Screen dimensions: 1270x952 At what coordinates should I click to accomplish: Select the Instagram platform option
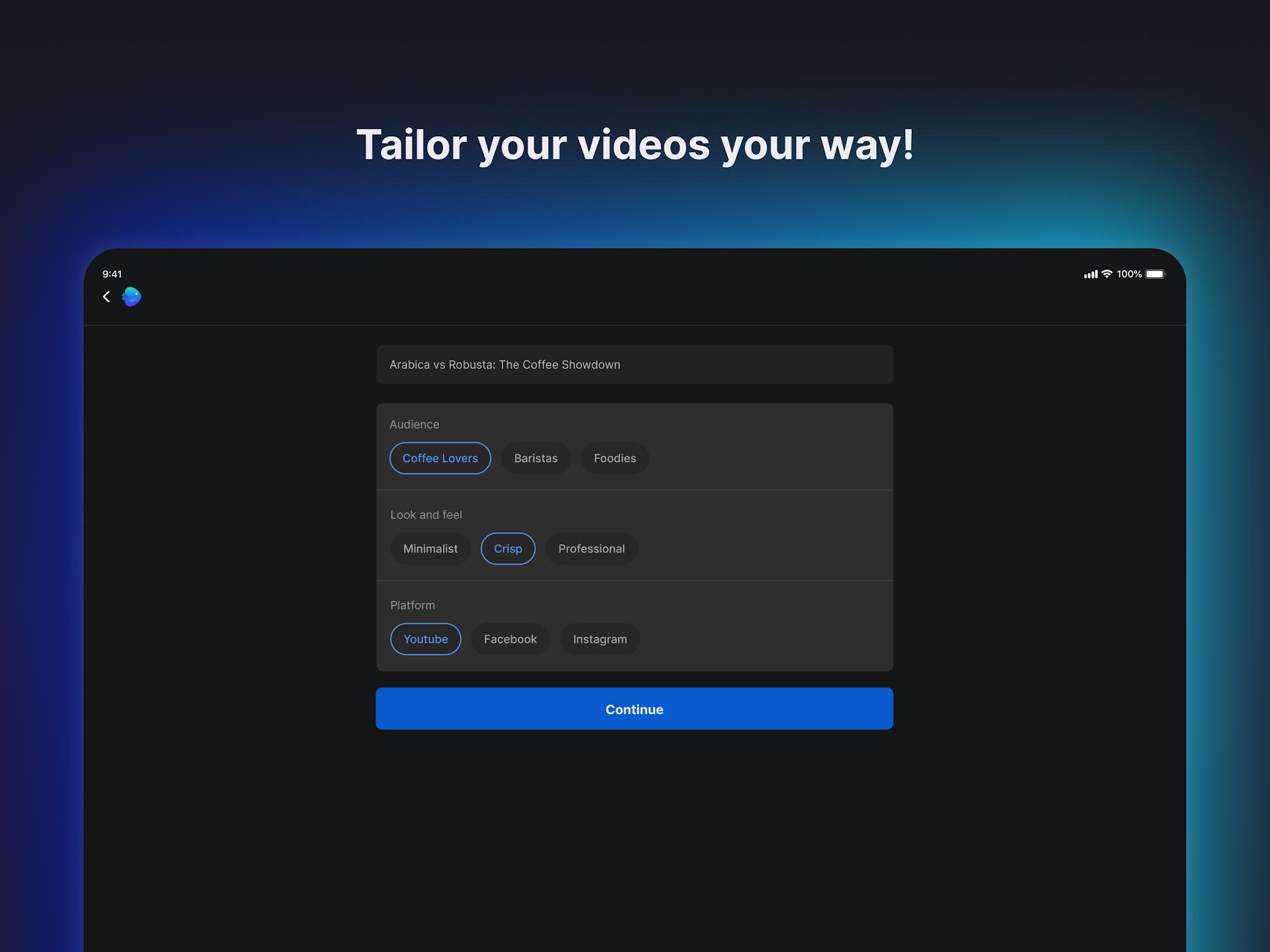click(x=599, y=639)
